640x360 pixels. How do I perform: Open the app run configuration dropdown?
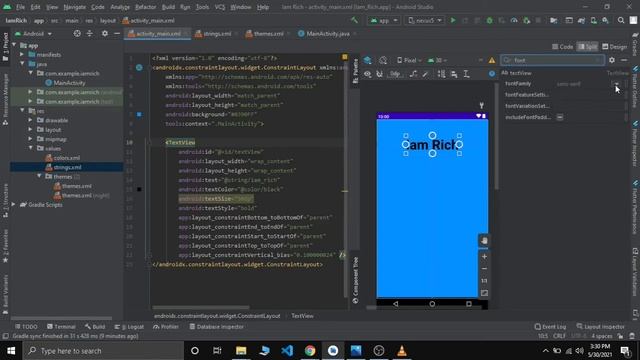[x=384, y=20]
